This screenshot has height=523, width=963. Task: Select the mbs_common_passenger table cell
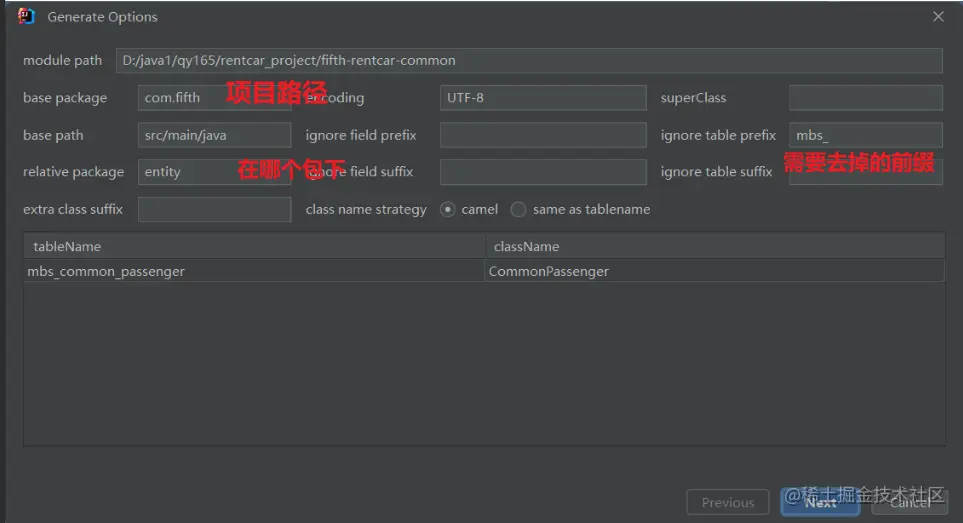pyautogui.click(x=254, y=271)
